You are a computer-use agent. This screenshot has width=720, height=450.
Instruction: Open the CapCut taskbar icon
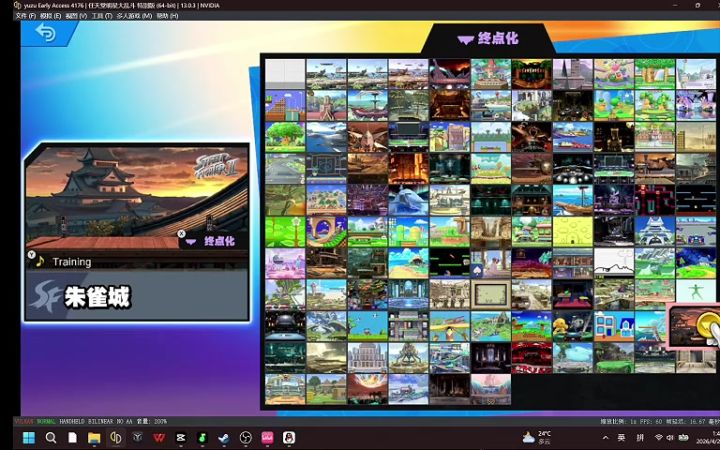[181, 438]
